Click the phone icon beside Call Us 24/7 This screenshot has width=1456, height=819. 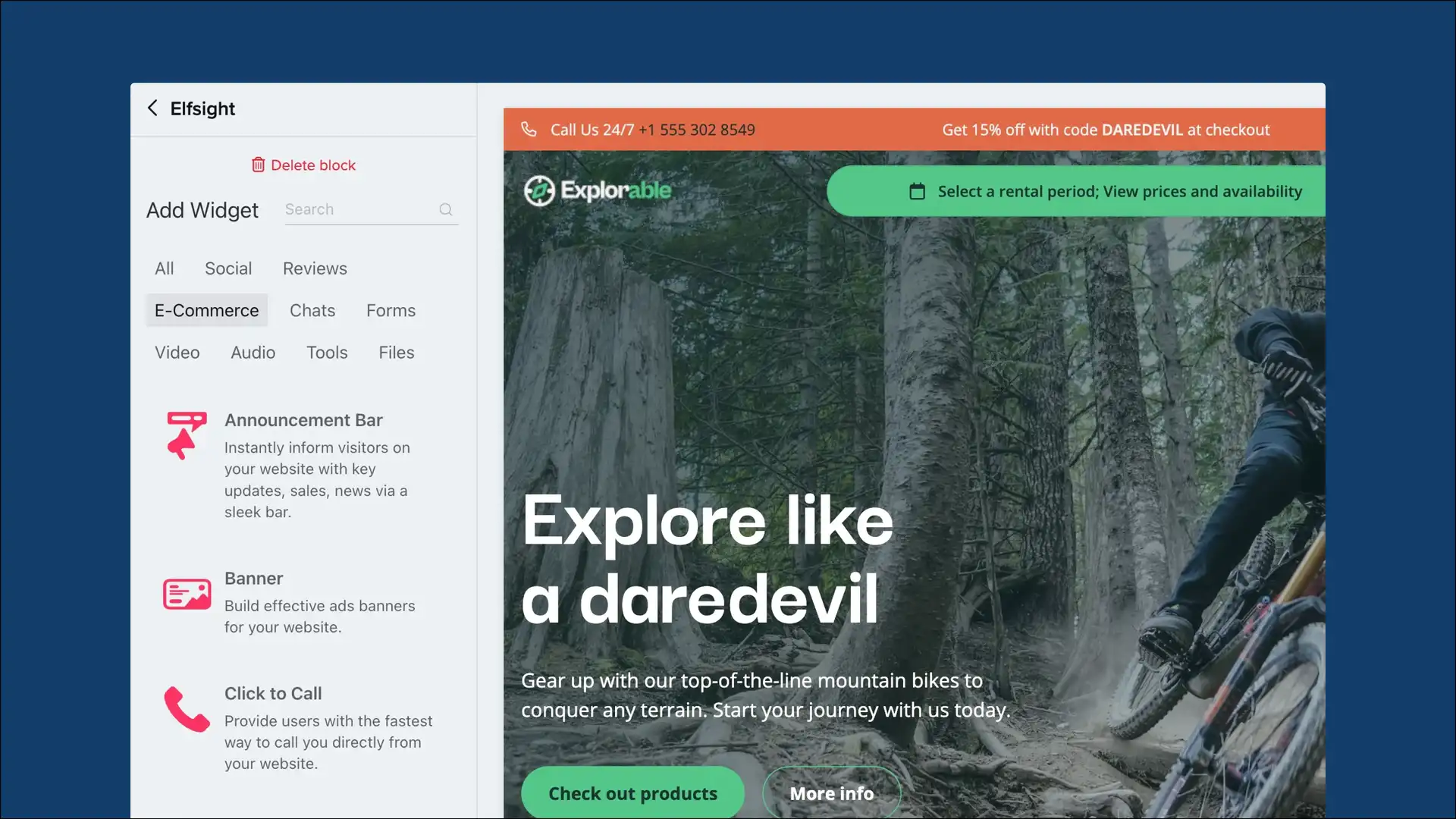click(529, 129)
